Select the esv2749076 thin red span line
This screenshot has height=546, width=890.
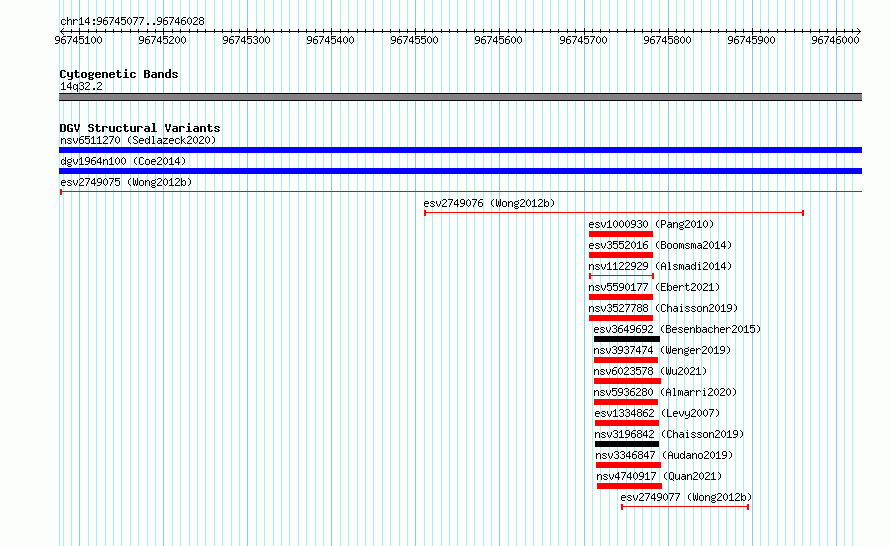(x=614, y=213)
